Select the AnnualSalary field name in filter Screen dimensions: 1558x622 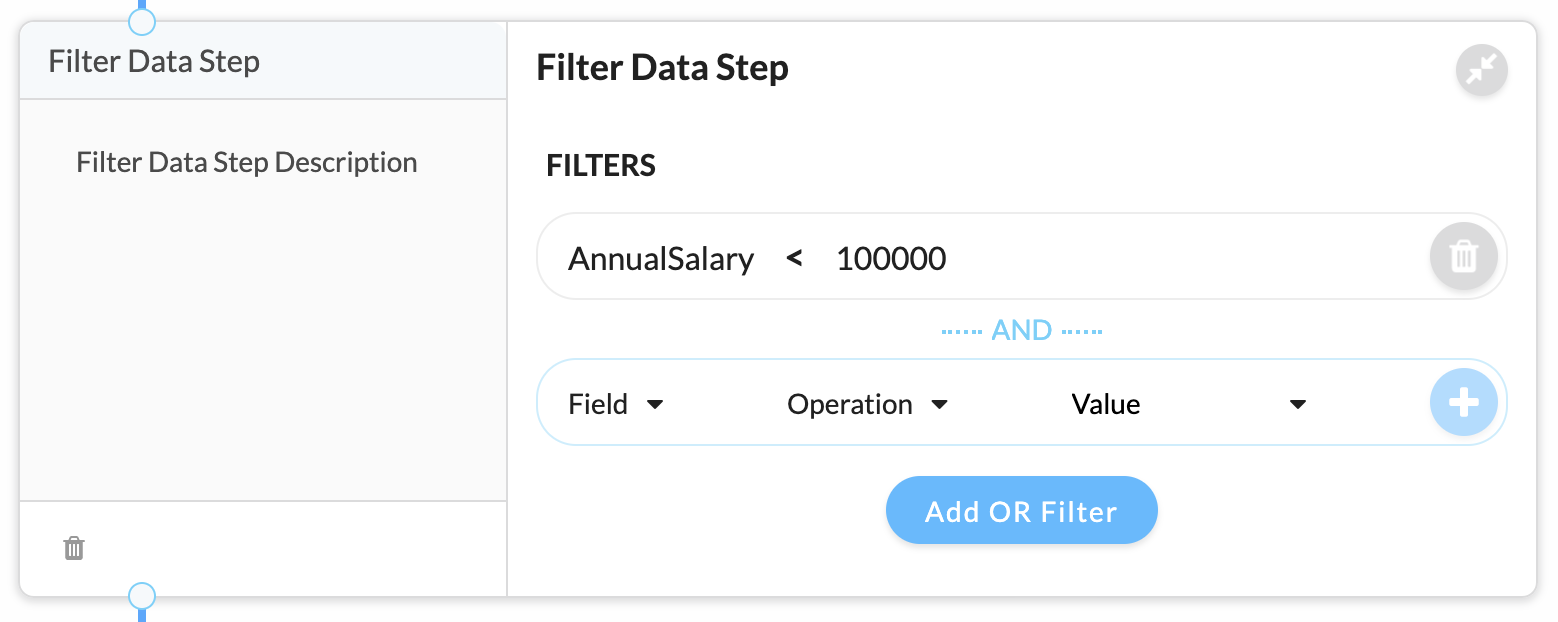[x=661, y=259]
